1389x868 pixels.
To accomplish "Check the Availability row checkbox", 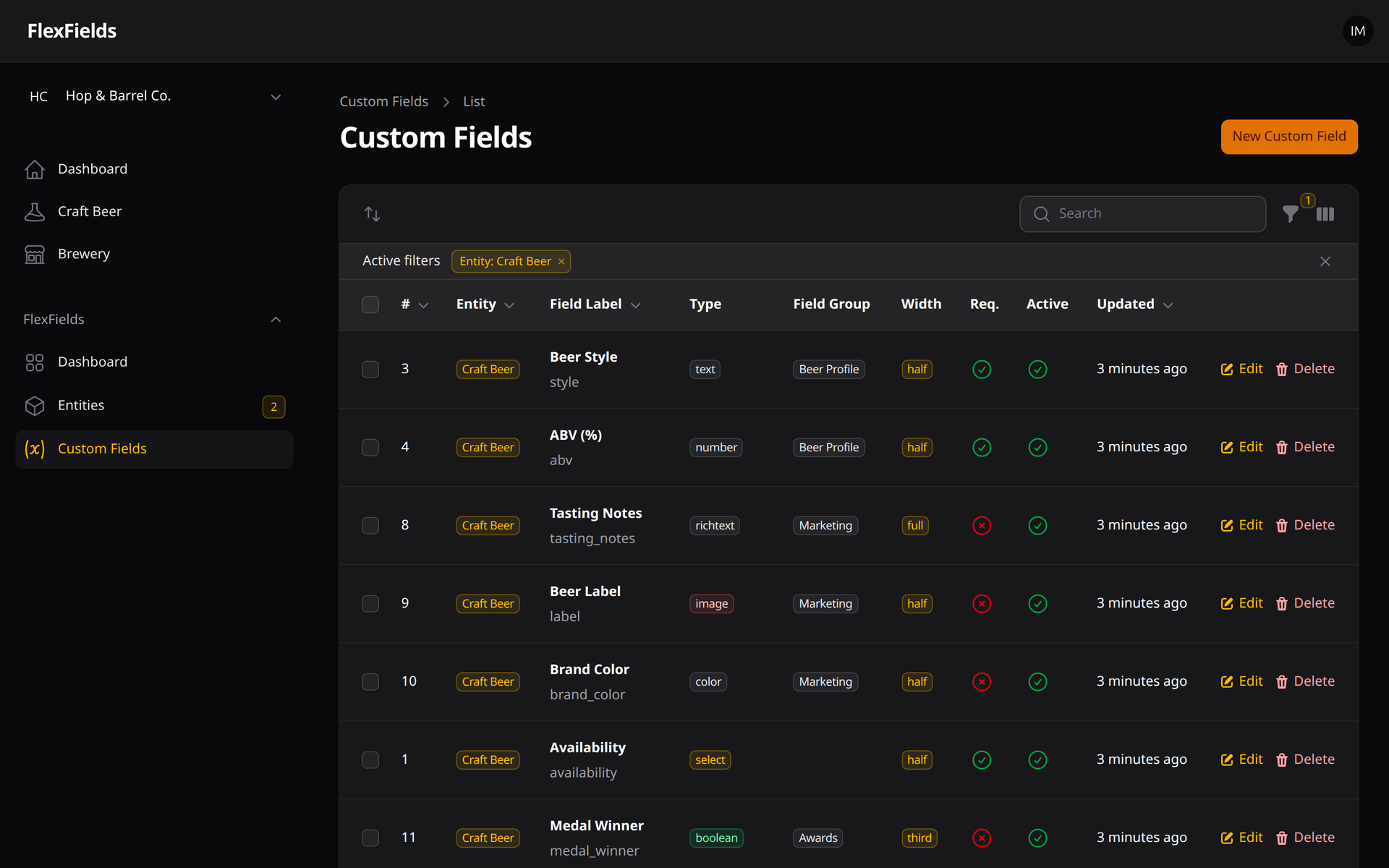I will [370, 760].
